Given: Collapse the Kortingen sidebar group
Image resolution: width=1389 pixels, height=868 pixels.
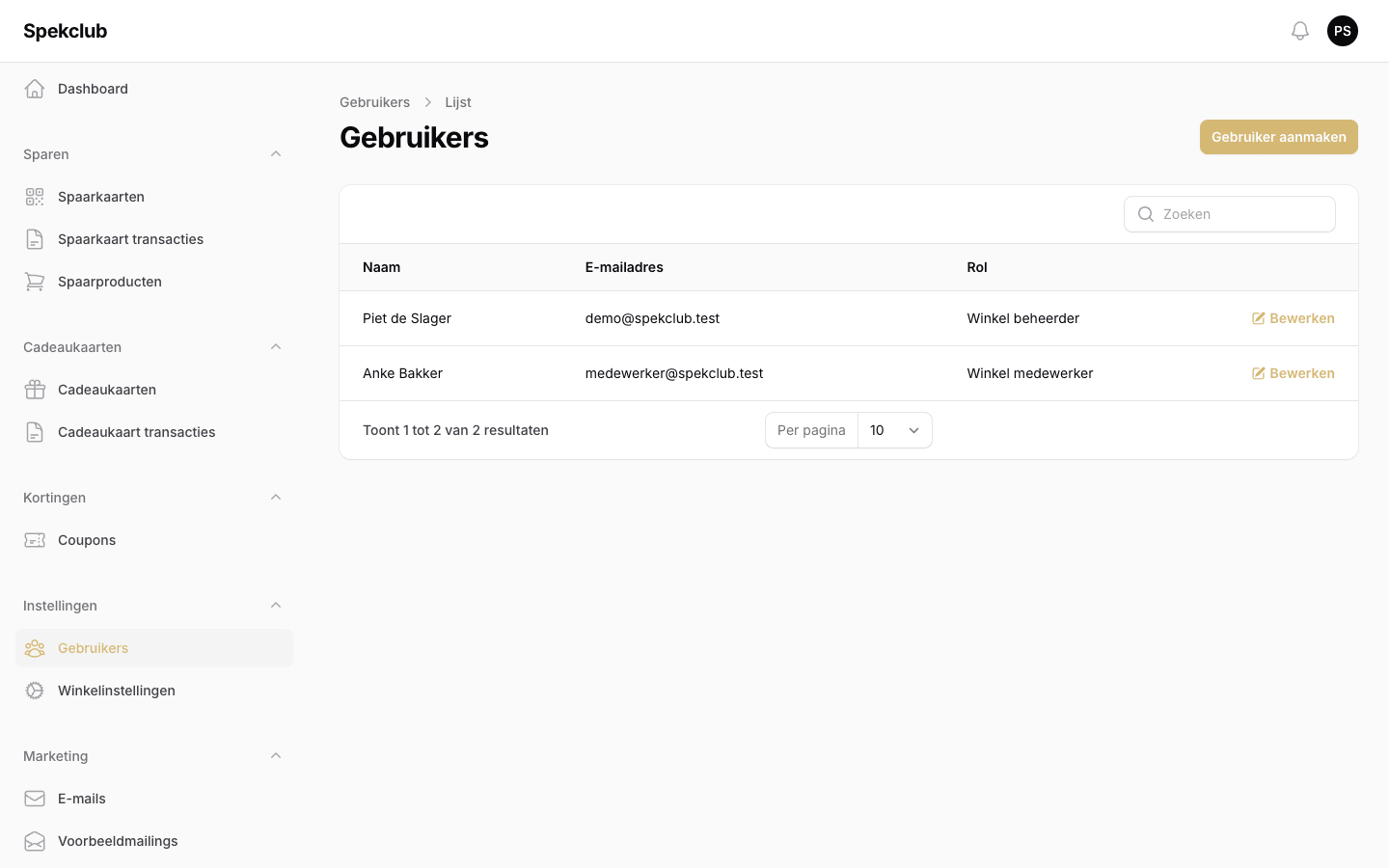Looking at the screenshot, I should point(276,498).
